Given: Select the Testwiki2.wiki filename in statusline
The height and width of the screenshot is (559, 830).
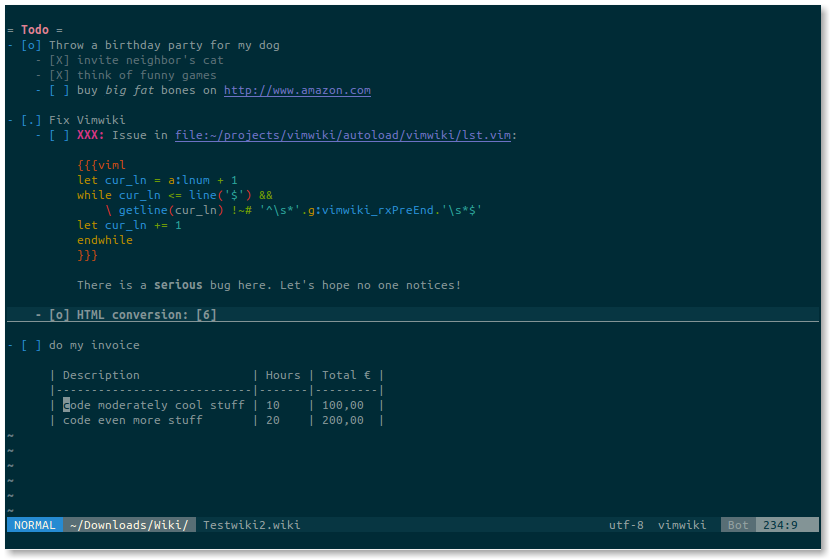Looking at the screenshot, I should [x=251, y=525].
